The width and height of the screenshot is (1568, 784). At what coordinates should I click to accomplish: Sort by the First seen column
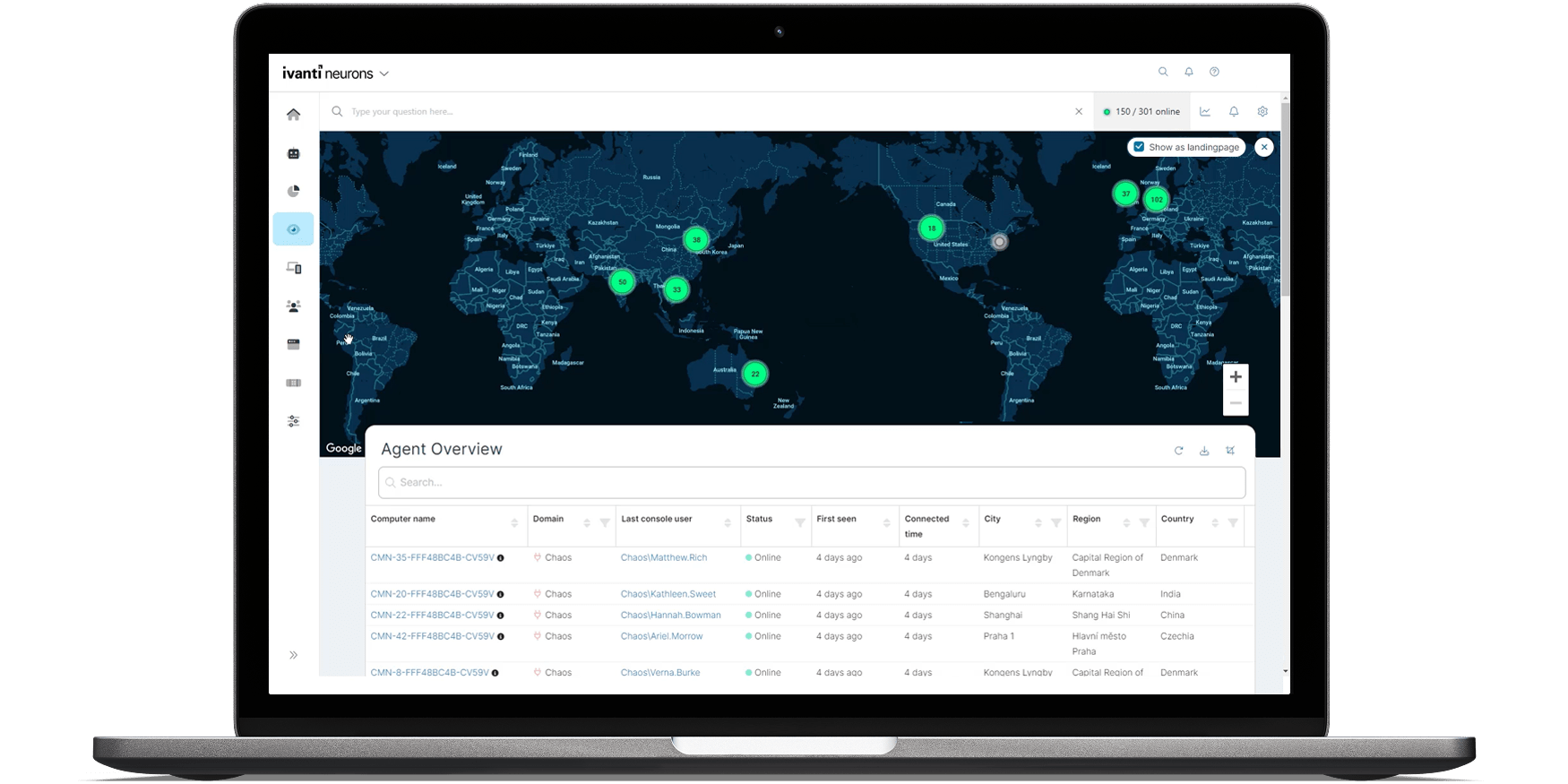point(886,523)
